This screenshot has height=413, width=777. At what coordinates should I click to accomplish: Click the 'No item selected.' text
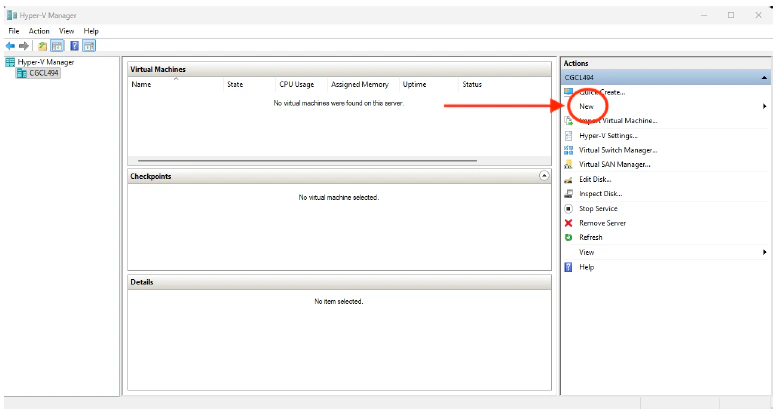339,301
